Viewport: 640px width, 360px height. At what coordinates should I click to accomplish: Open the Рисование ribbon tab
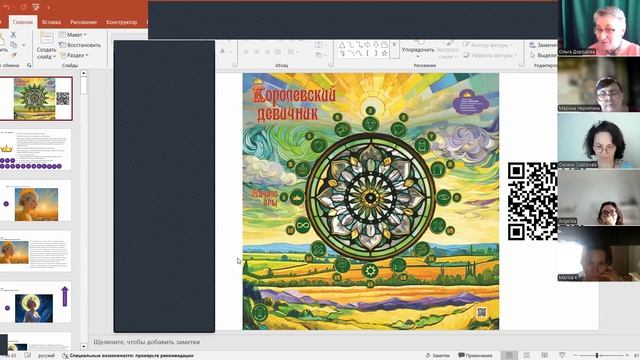[x=83, y=22]
